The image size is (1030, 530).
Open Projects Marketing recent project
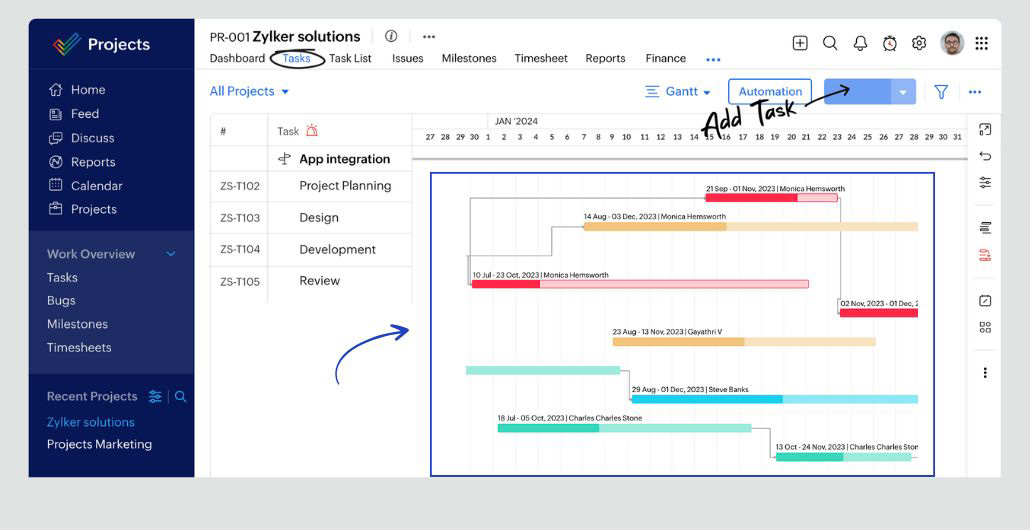(99, 444)
